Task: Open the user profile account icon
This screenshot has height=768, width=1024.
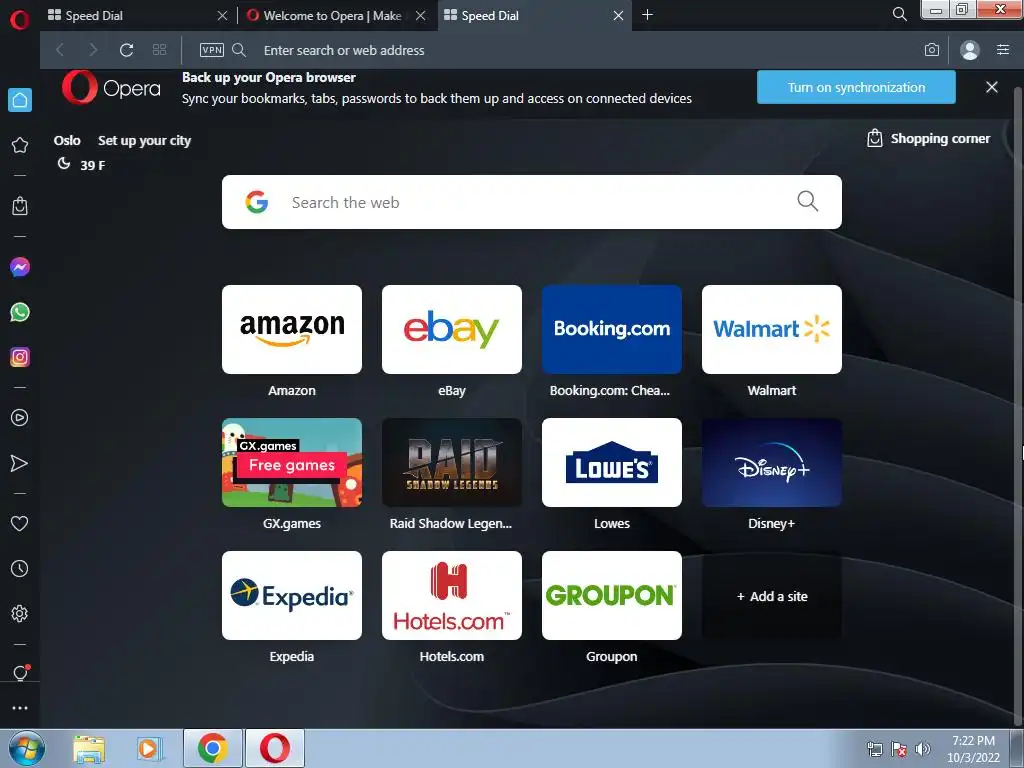Action: click(x=970, y=50)
